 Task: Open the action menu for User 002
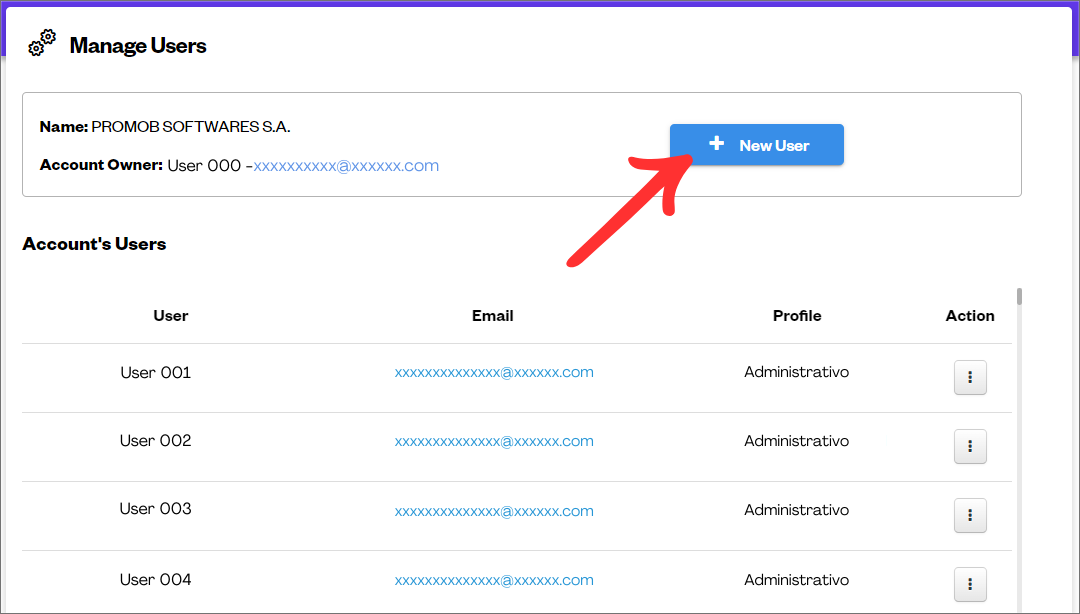[x=970, y=447]
